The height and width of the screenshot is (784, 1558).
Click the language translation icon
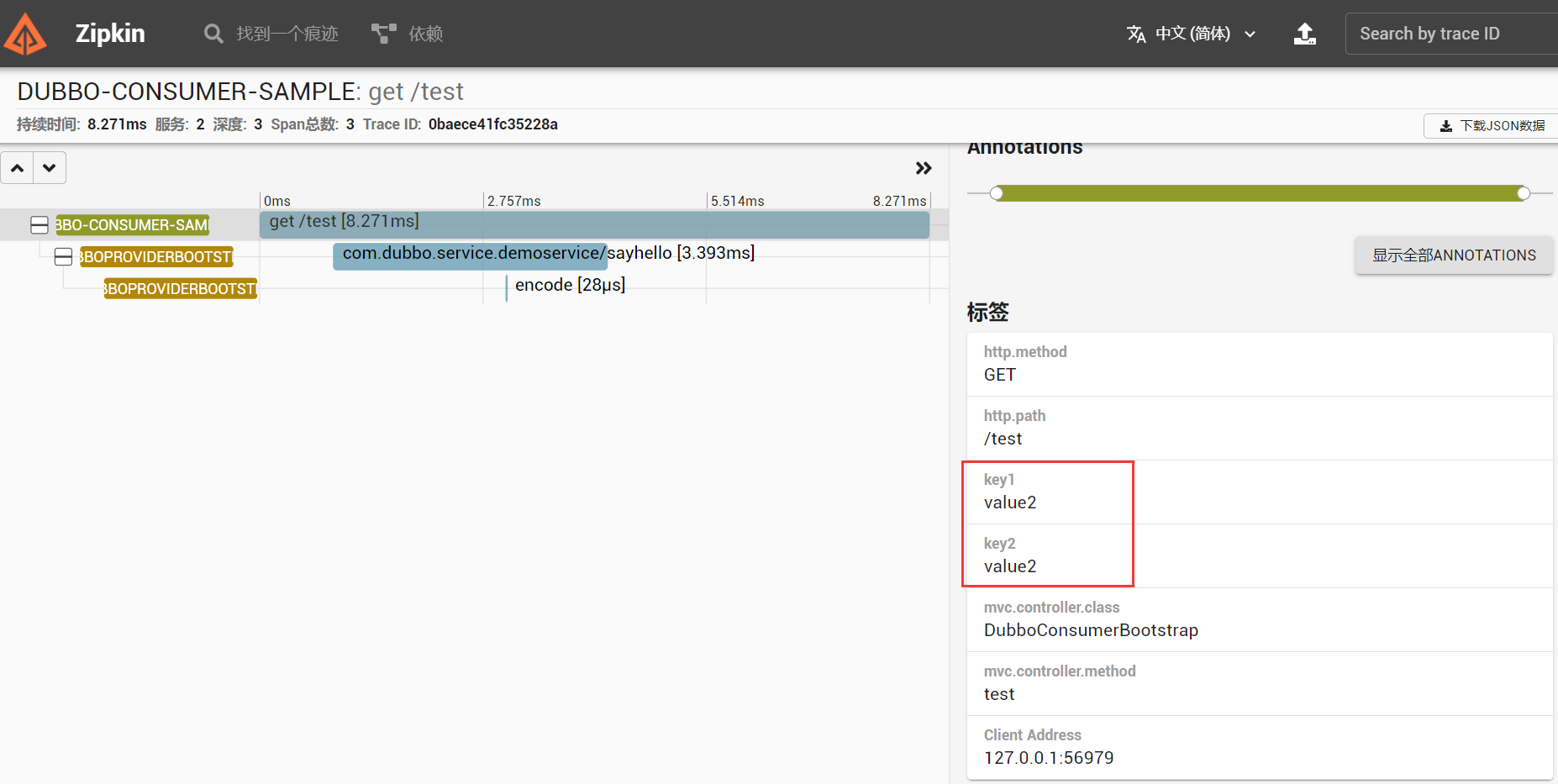coord(1136,34)
